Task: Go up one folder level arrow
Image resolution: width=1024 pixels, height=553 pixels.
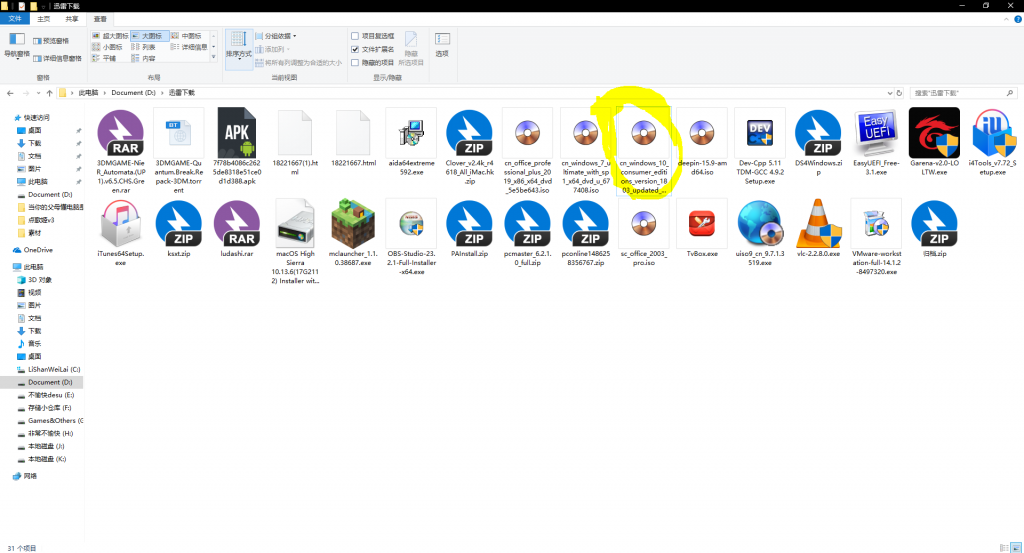Action: pos(49,93)
